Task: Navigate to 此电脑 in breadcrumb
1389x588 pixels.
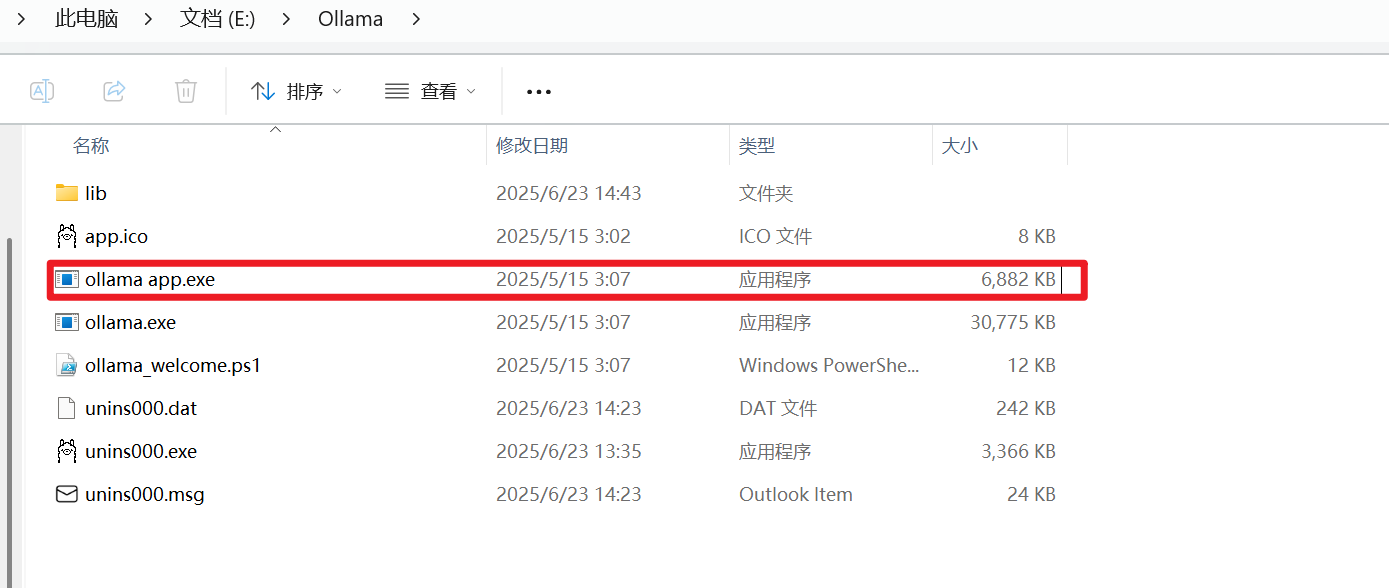Action: tap(86, 19)
